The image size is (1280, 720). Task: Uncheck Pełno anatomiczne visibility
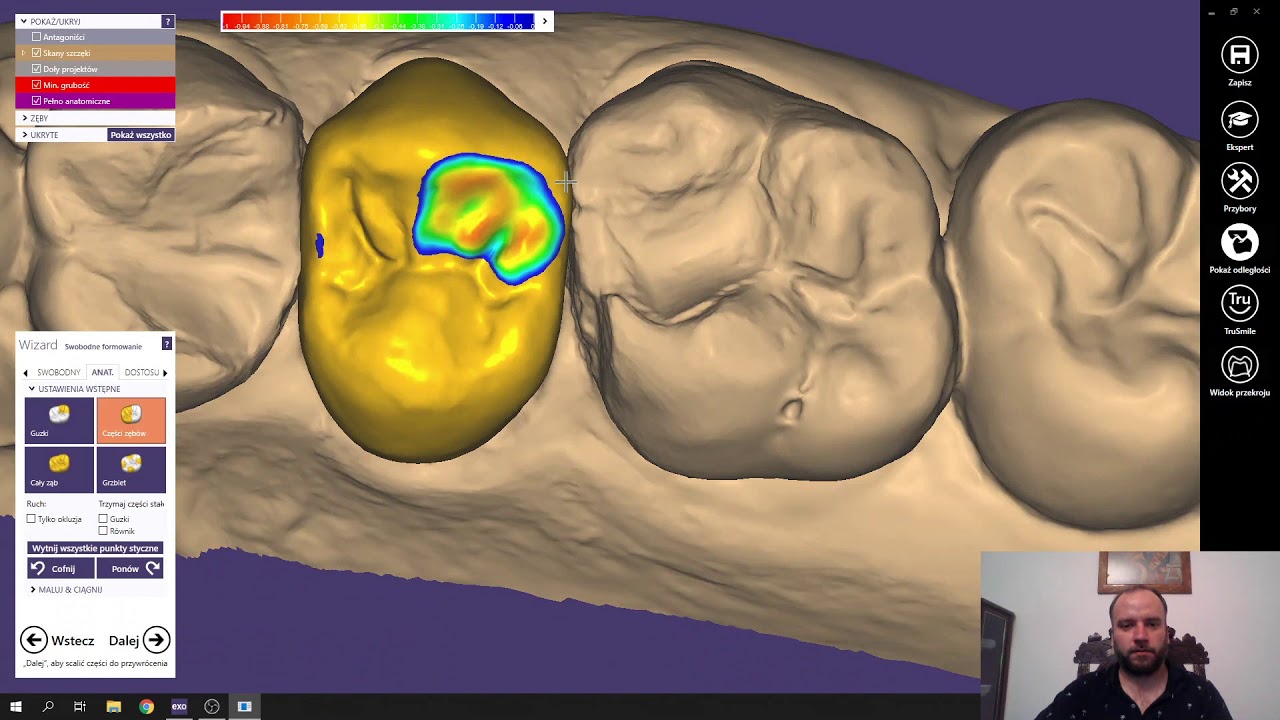37,101
